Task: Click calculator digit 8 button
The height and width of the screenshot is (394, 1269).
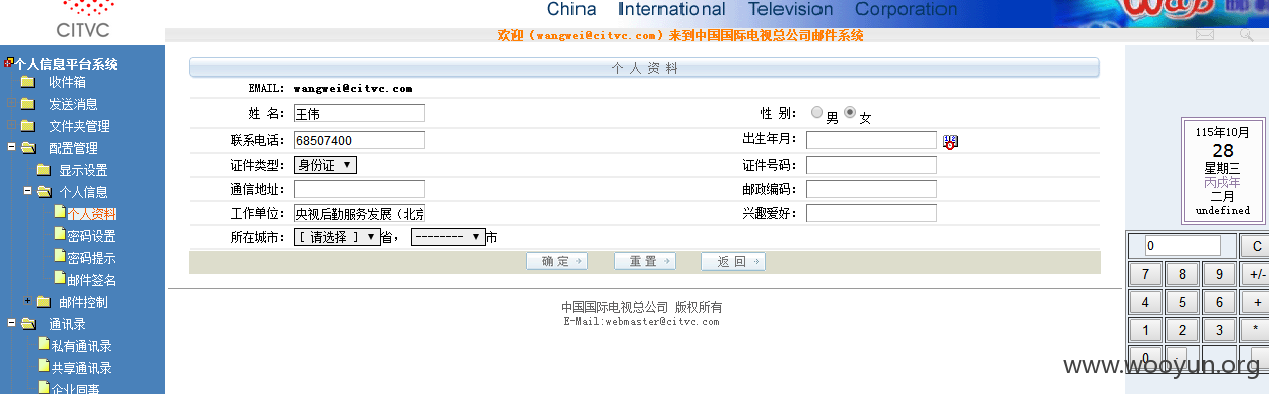Action: point(1182,274)
